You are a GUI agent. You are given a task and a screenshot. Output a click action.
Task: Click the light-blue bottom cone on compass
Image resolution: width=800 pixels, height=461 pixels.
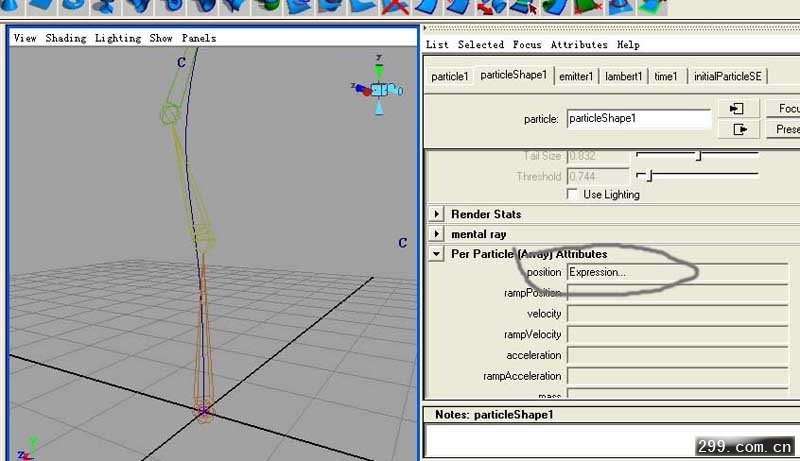click(379, 109)
